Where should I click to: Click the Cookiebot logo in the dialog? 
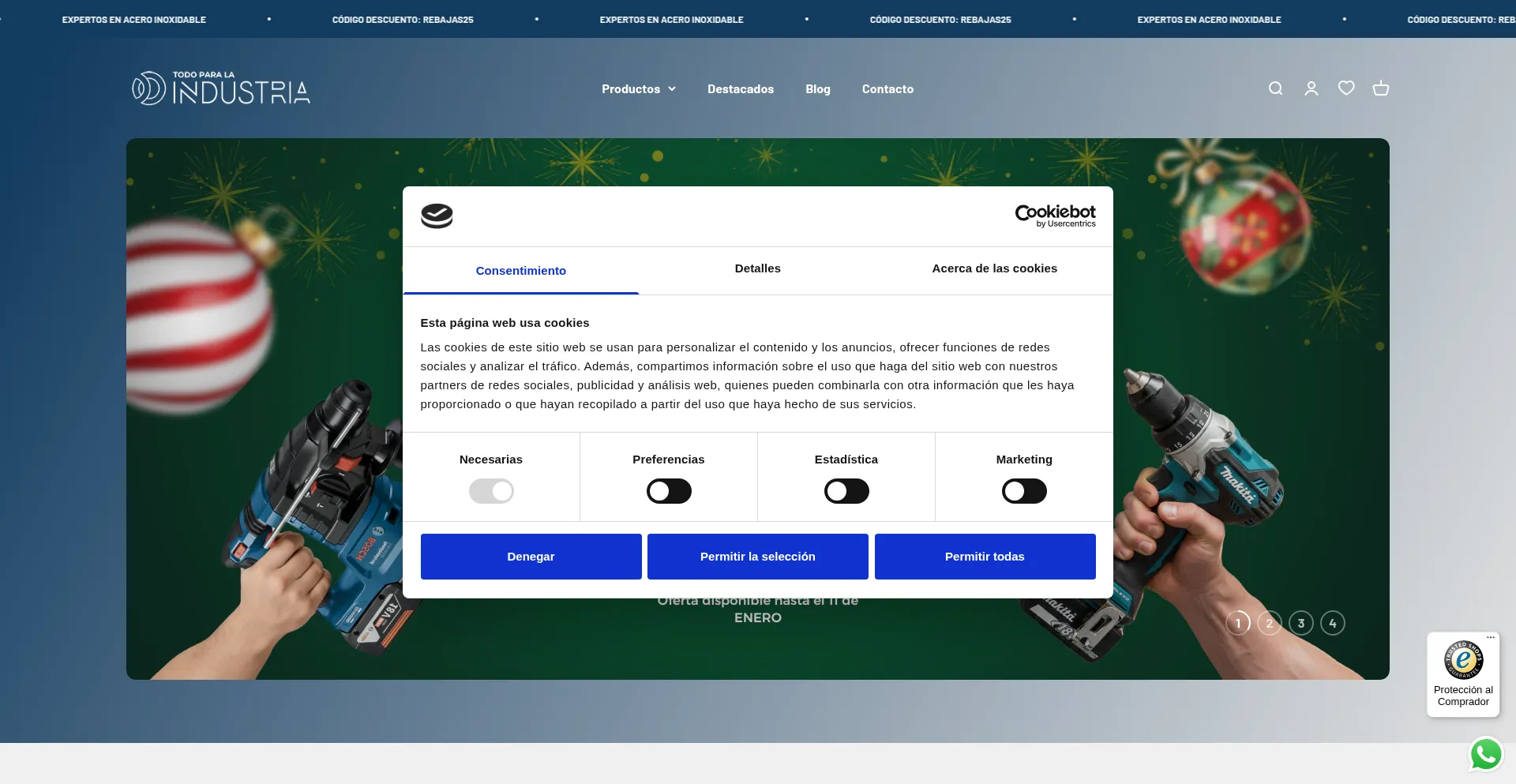(1055, 215)
